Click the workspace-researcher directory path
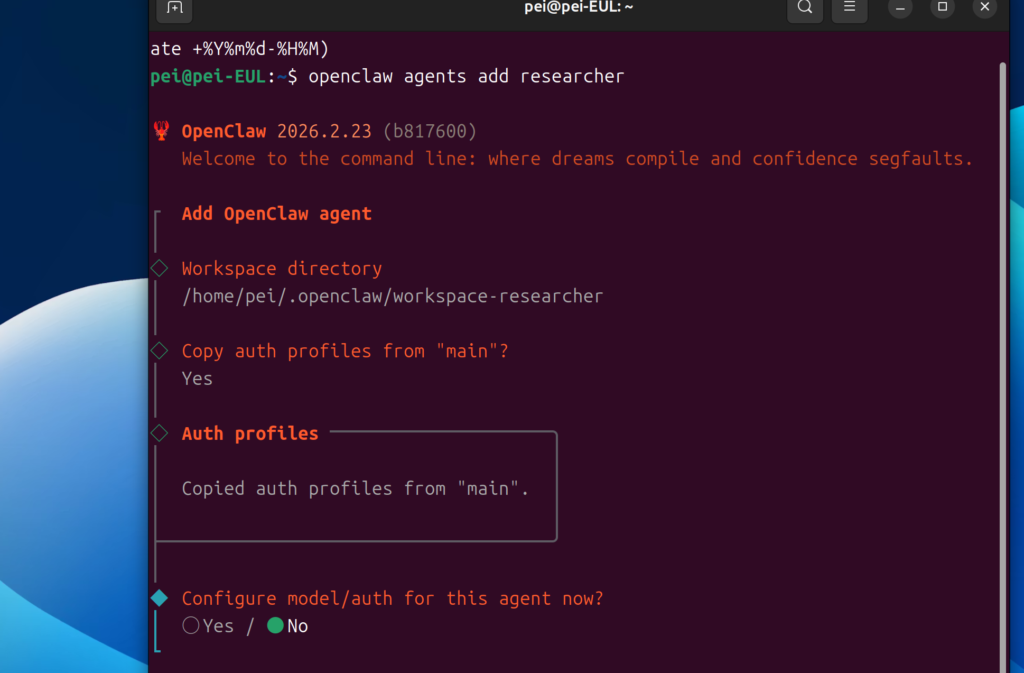This screenshot has width=1024, height=673. click(x=392, y=296)
